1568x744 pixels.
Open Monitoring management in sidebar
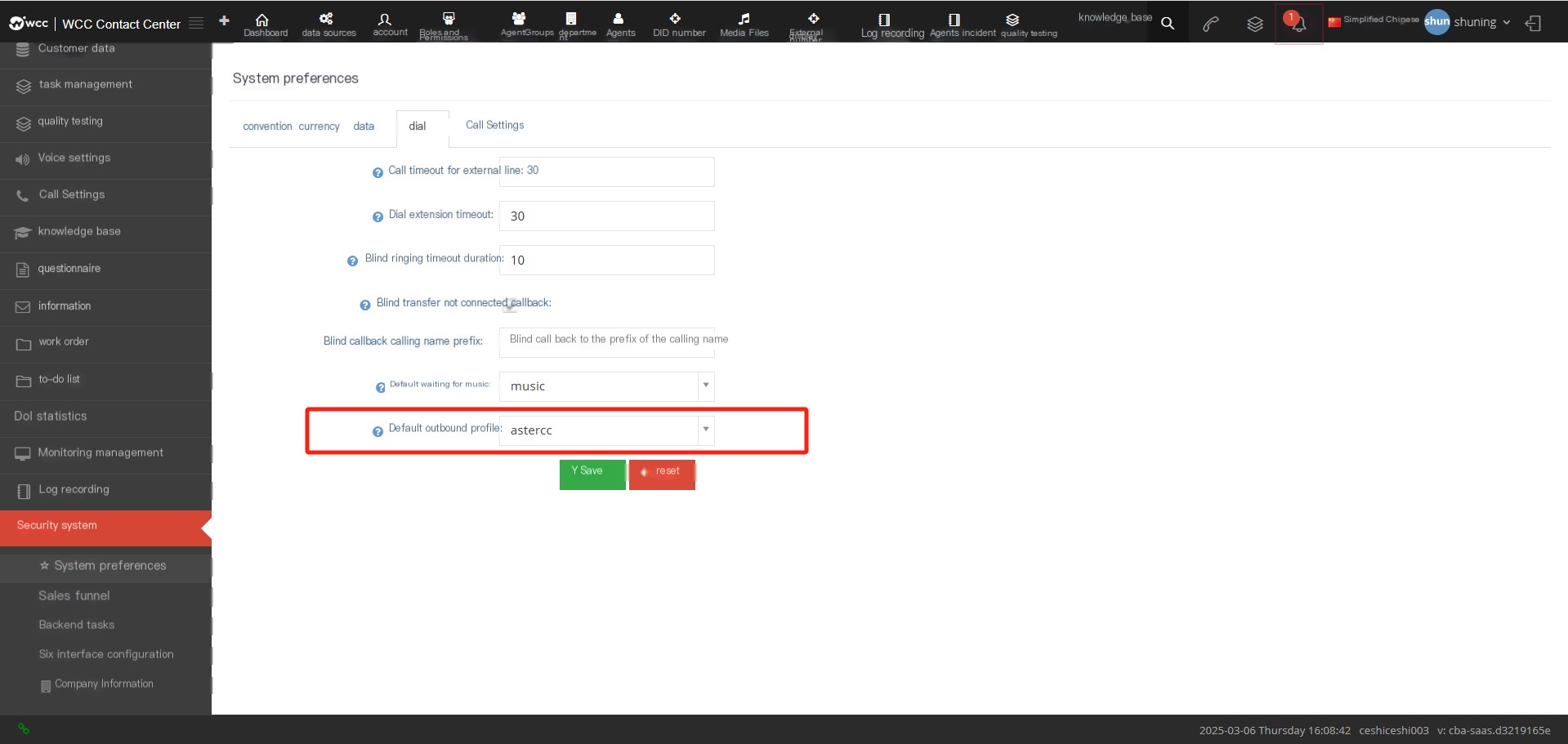(x=106, y=453)
